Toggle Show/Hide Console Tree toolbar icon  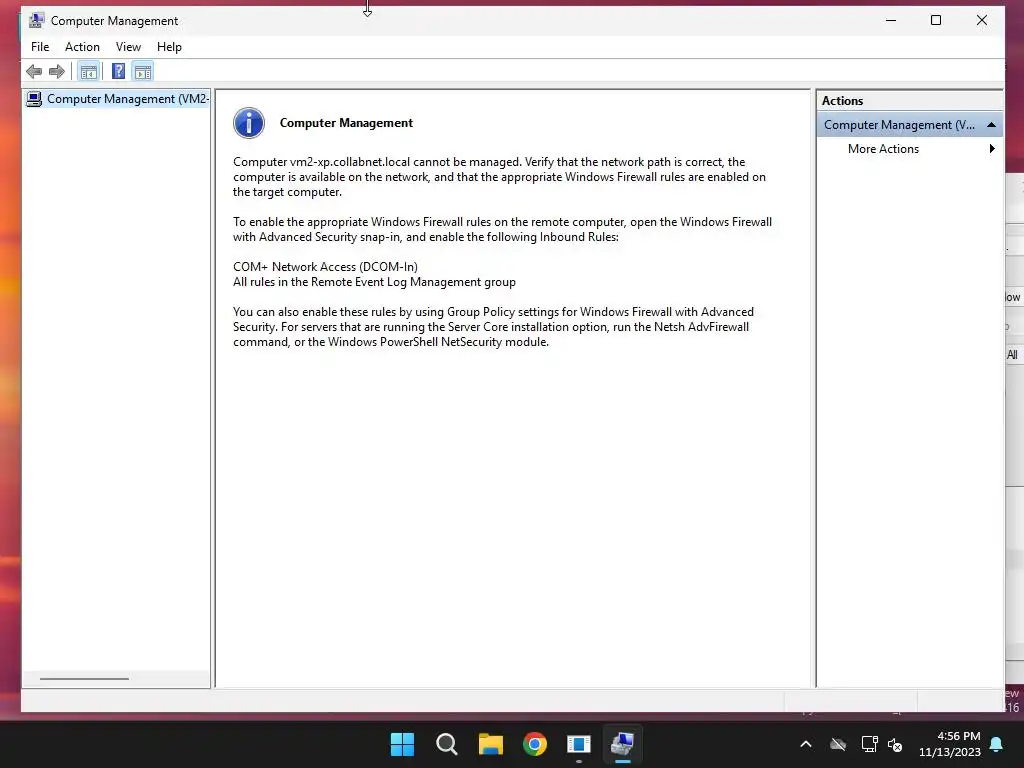pyautogui.click(x=89, y=72)
